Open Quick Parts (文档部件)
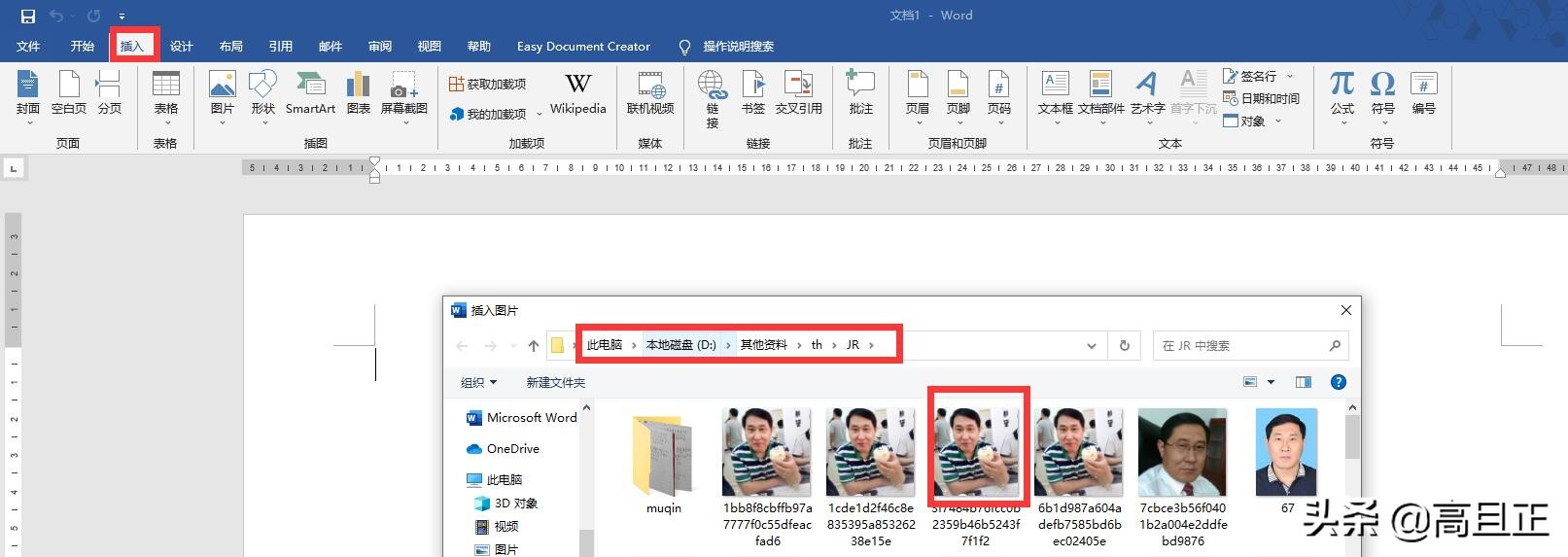 click(x=1101, y=97)
